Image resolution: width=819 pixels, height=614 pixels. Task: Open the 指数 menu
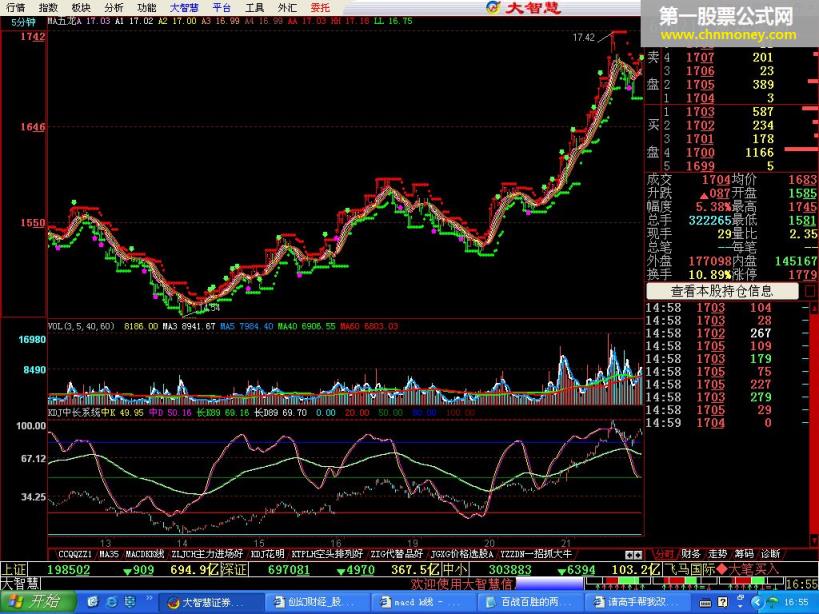[x=48, y=7]
